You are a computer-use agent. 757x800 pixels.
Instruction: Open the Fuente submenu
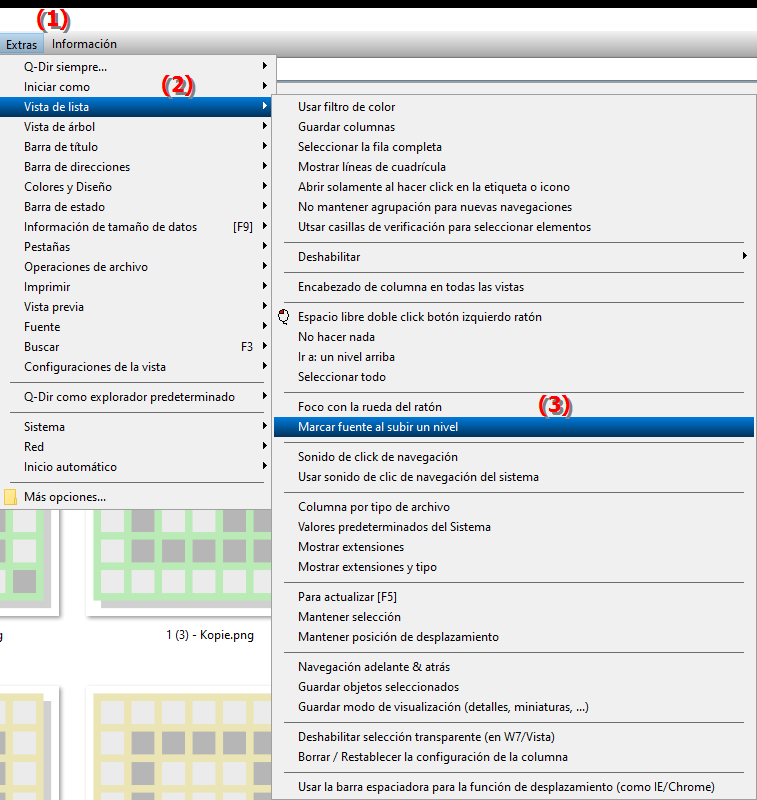(x=138, y=327)
